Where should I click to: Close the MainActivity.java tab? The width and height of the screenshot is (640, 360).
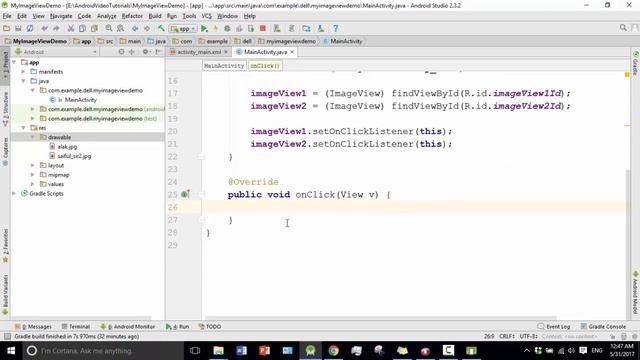(292, 52)
